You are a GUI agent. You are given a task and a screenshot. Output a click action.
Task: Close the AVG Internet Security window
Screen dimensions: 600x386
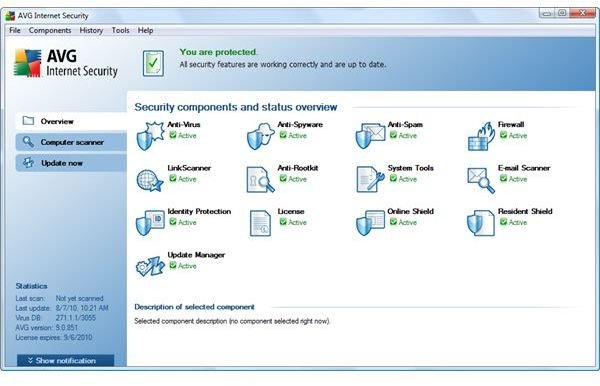[x=582, y=13]
